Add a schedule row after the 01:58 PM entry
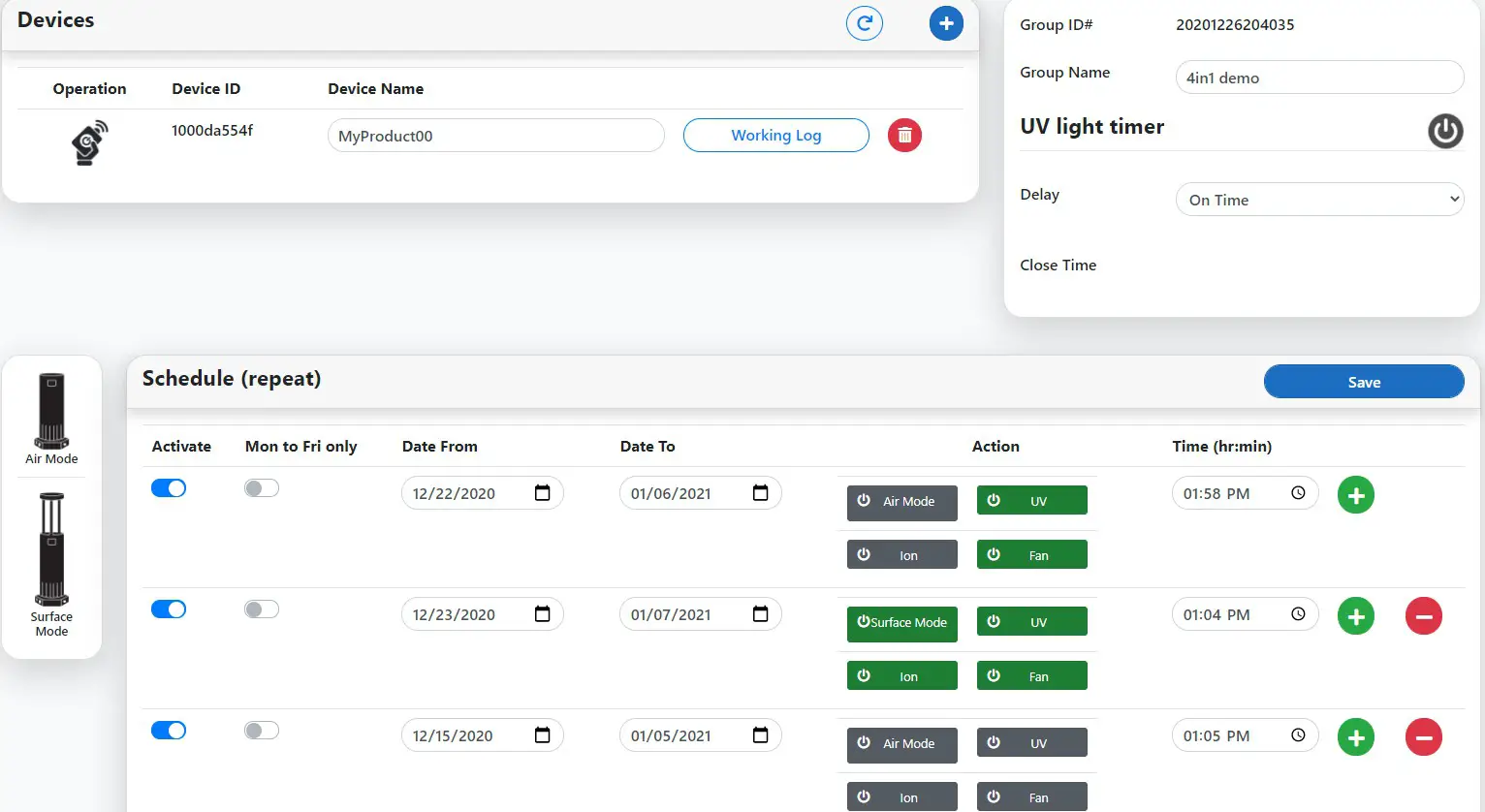This screenshot has height=812, width=1485. point(1356,495)
